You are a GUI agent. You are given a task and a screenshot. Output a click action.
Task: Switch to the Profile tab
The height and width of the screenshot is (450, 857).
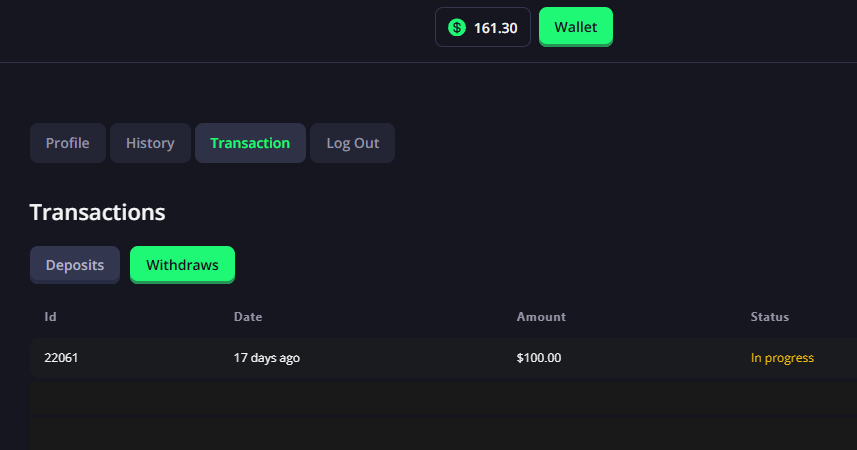tap(68, 143)
